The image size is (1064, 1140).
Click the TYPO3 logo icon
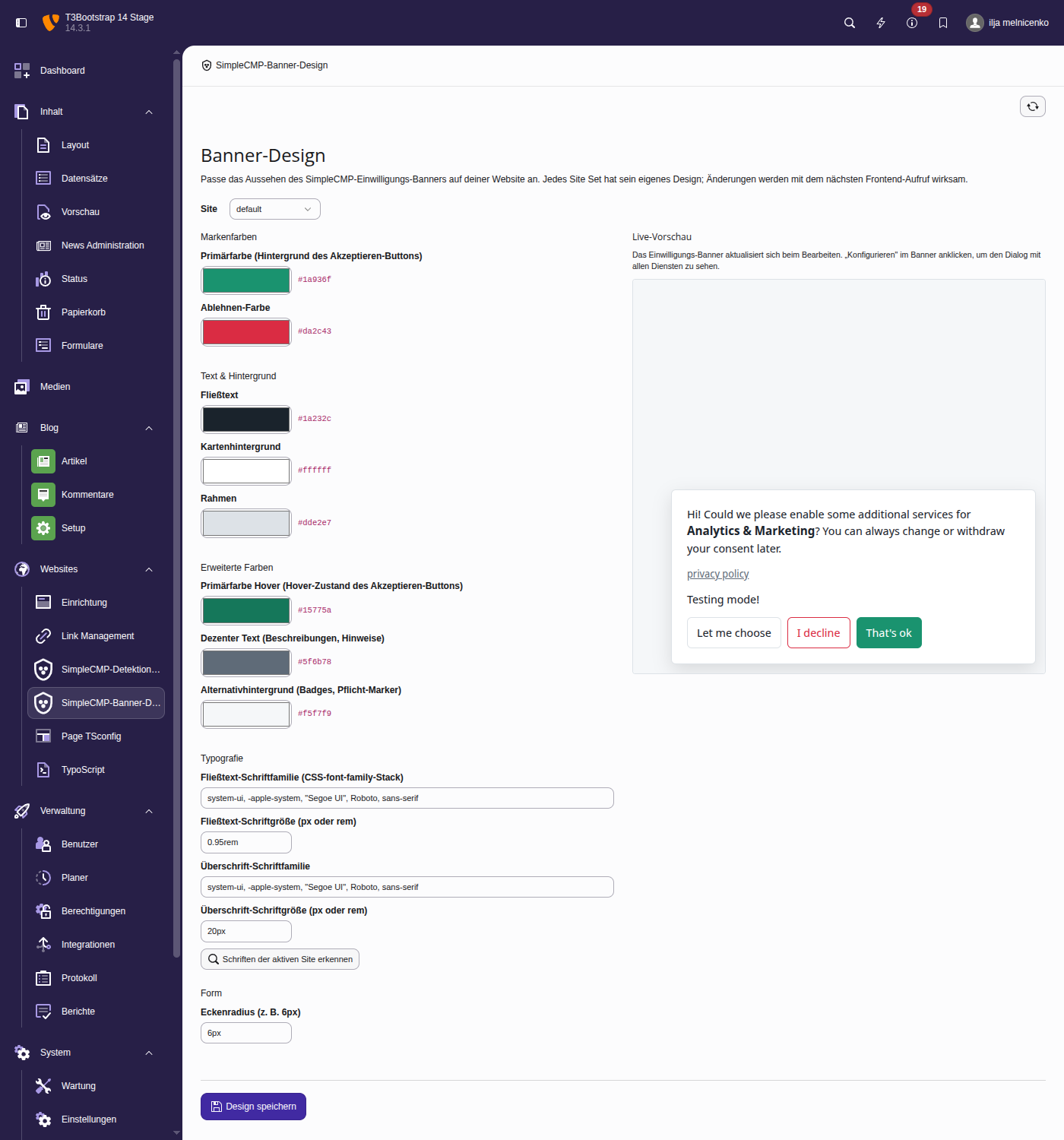(x=50, y=23)
